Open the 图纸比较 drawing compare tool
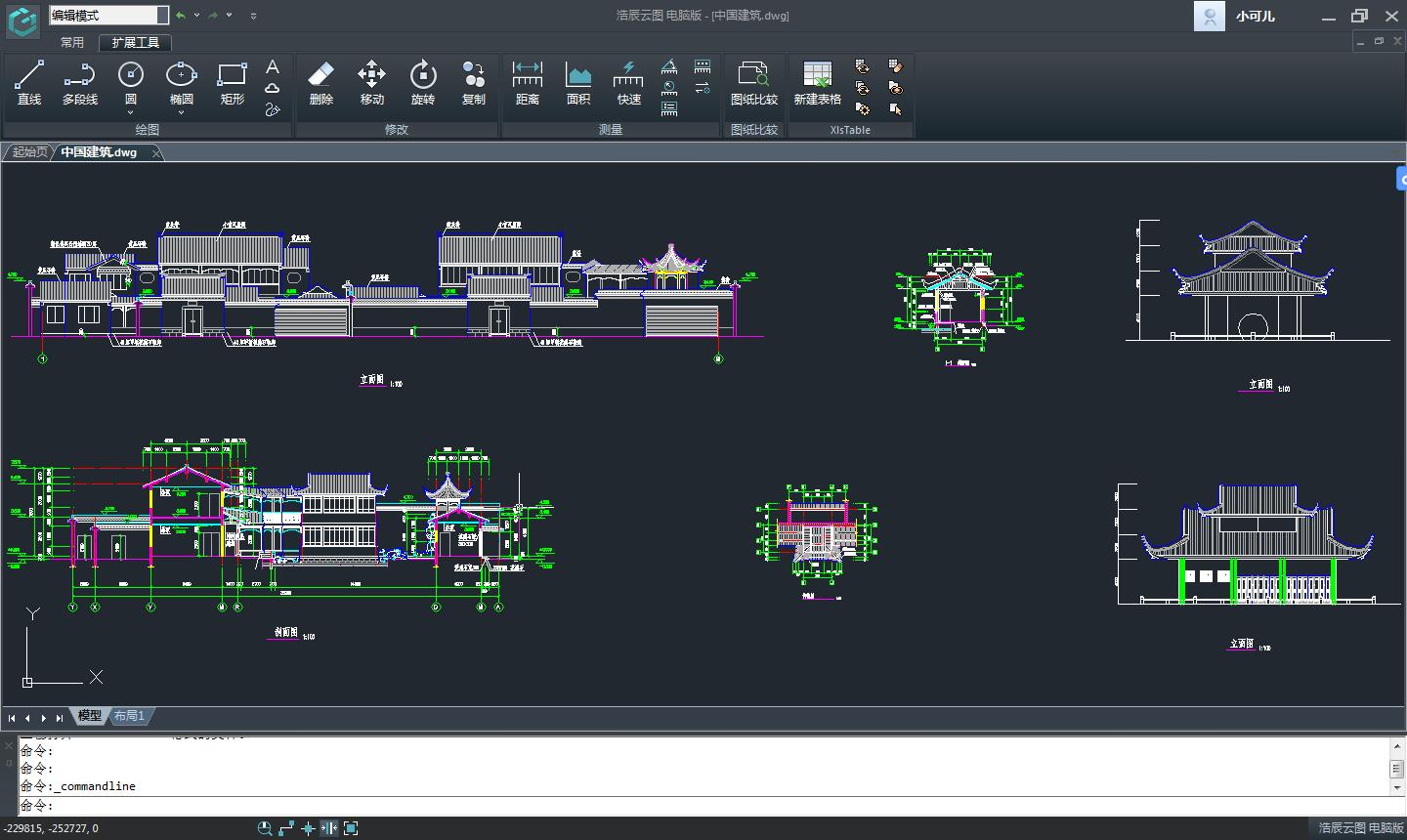The width and height of the screenshot is (1407, 840). (x=753, y=83)
